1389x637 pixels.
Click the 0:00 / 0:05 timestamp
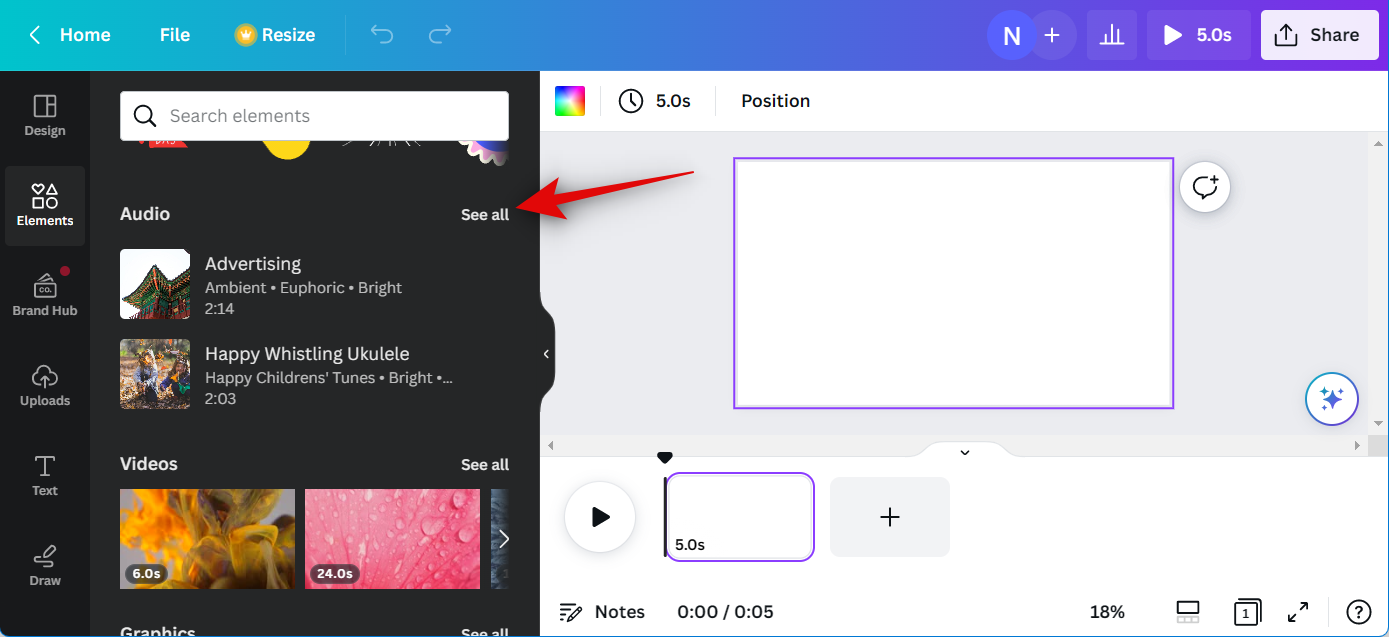[x=725, y=612]
